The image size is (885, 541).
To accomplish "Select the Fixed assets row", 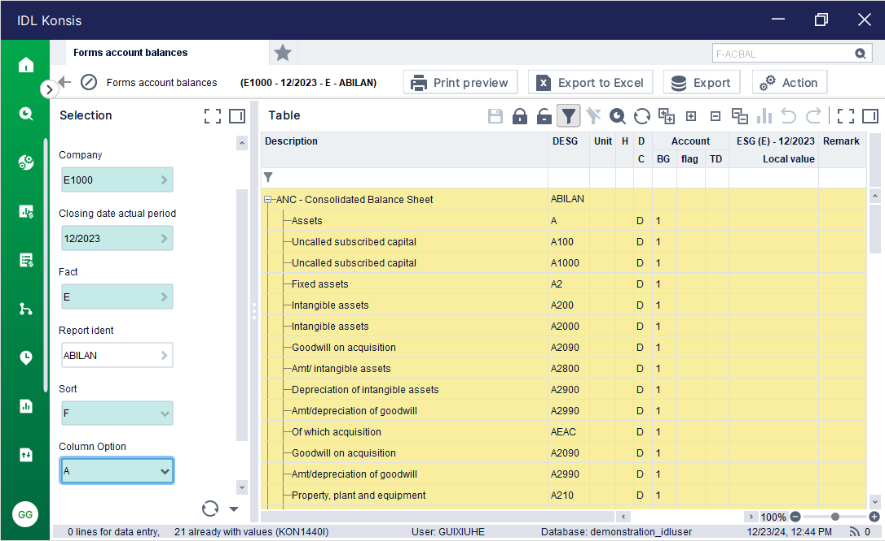I will (563, 284).
